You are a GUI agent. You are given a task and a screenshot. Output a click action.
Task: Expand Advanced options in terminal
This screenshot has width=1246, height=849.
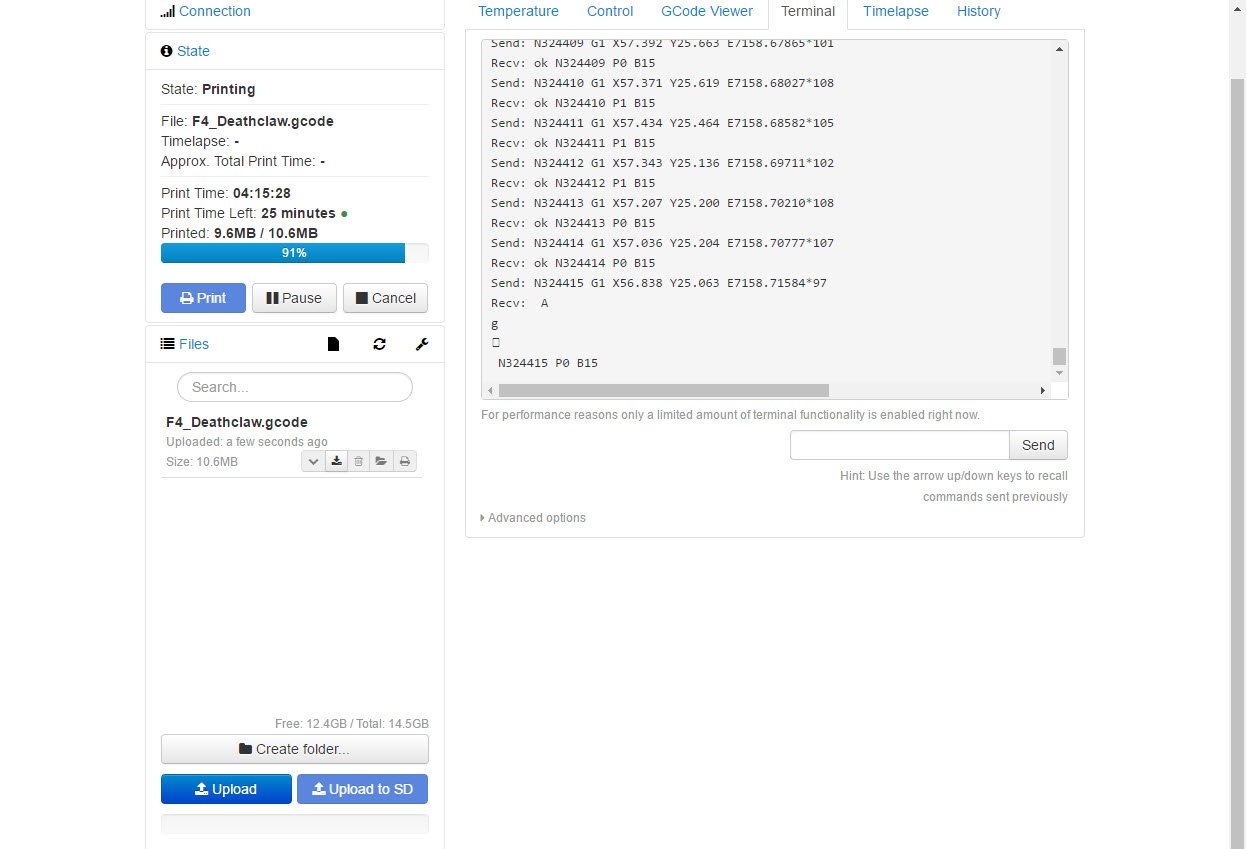click(533, 518)
